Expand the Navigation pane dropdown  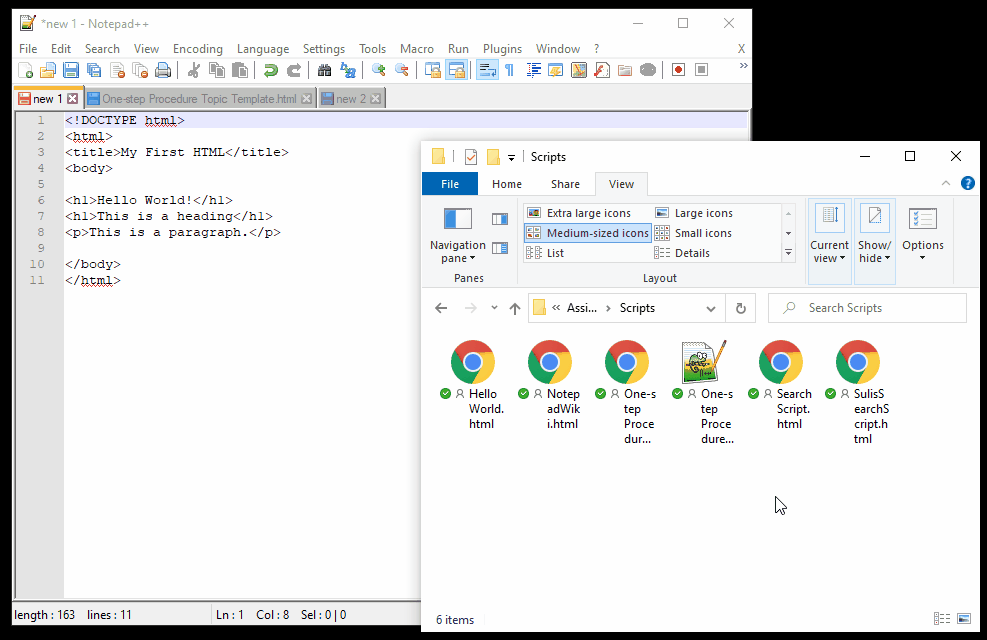(458, 251)
